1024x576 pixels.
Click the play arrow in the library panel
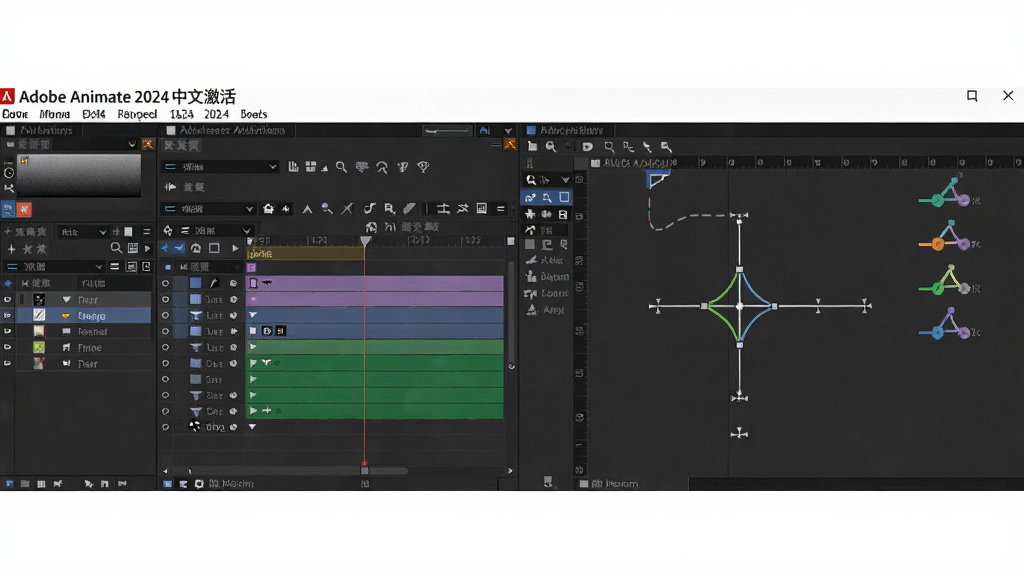point(148,249)
